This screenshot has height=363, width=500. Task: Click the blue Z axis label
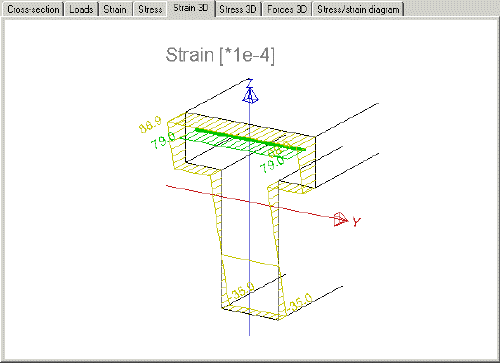250,83
